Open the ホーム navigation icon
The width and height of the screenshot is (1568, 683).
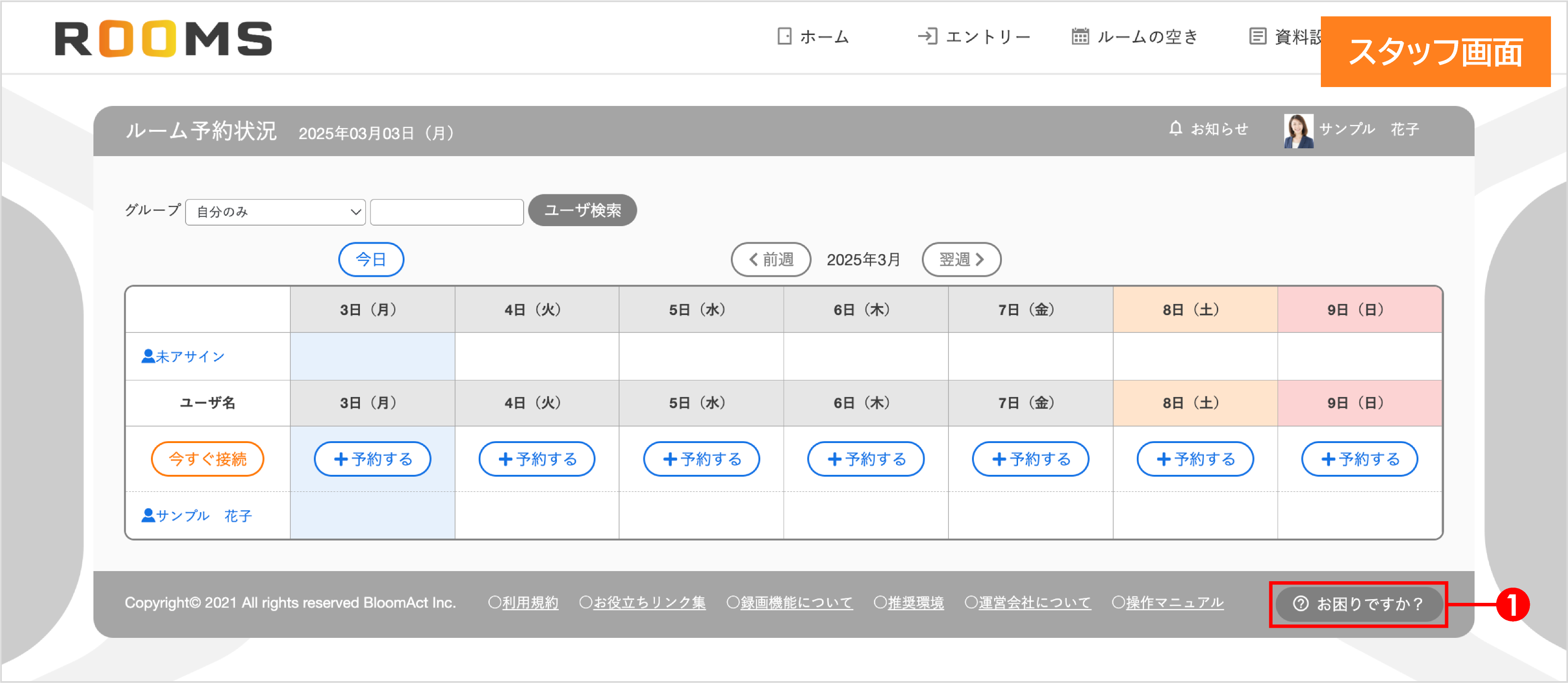click(x=784, y=36)
